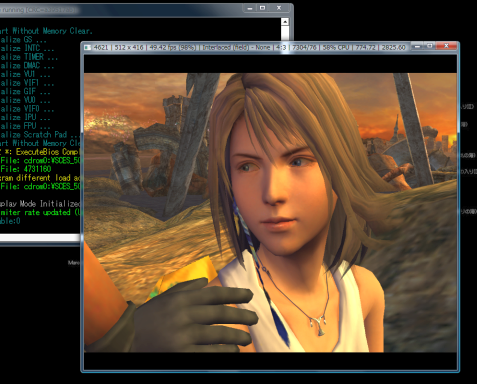Image resolution: width=477 pixels, height=384 pixels.
Task: Maximize the game video window
Action: 430,46
